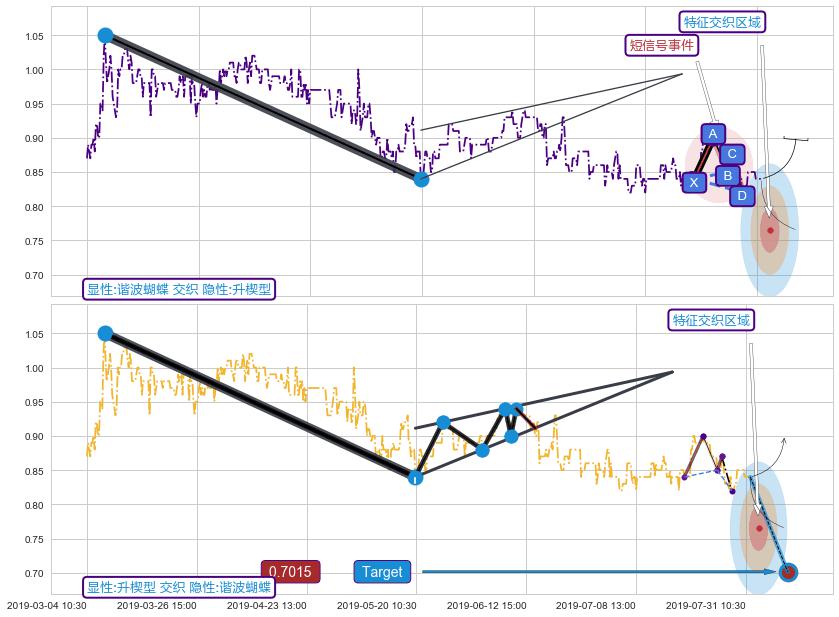Click blue trendline end marker in upper chart
This screenshot has height=617, width=839.
coord(421,179)
